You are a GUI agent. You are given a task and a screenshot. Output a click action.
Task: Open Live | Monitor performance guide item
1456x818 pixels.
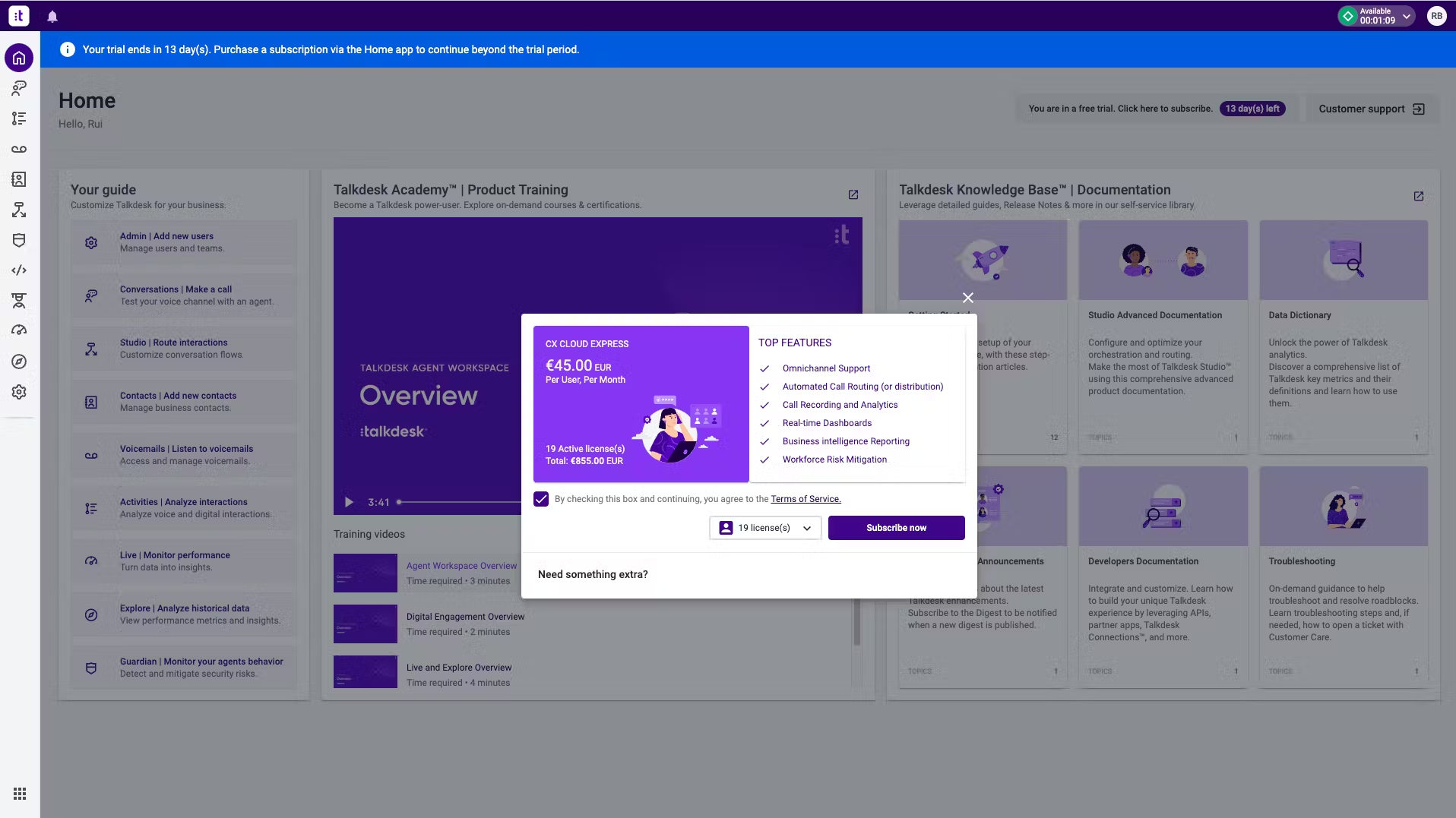(183, 561)
